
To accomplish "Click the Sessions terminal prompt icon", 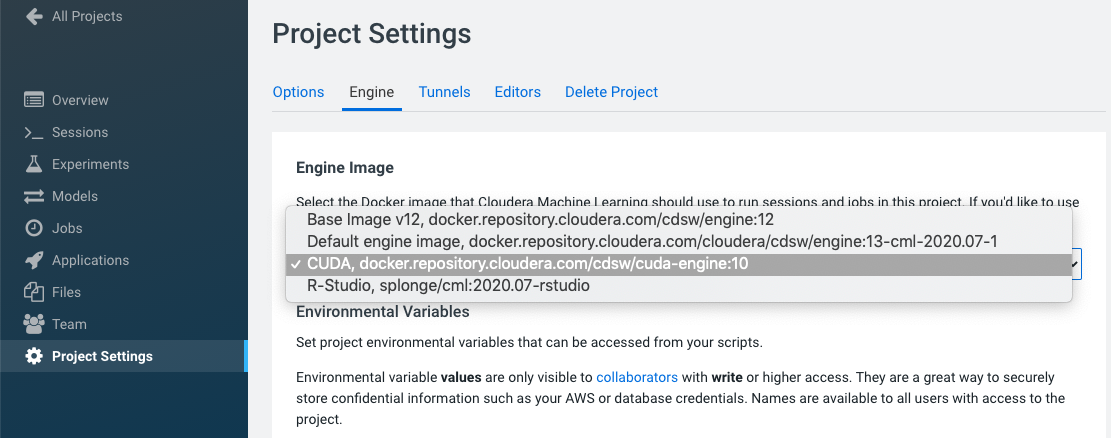I will (34, 132).
